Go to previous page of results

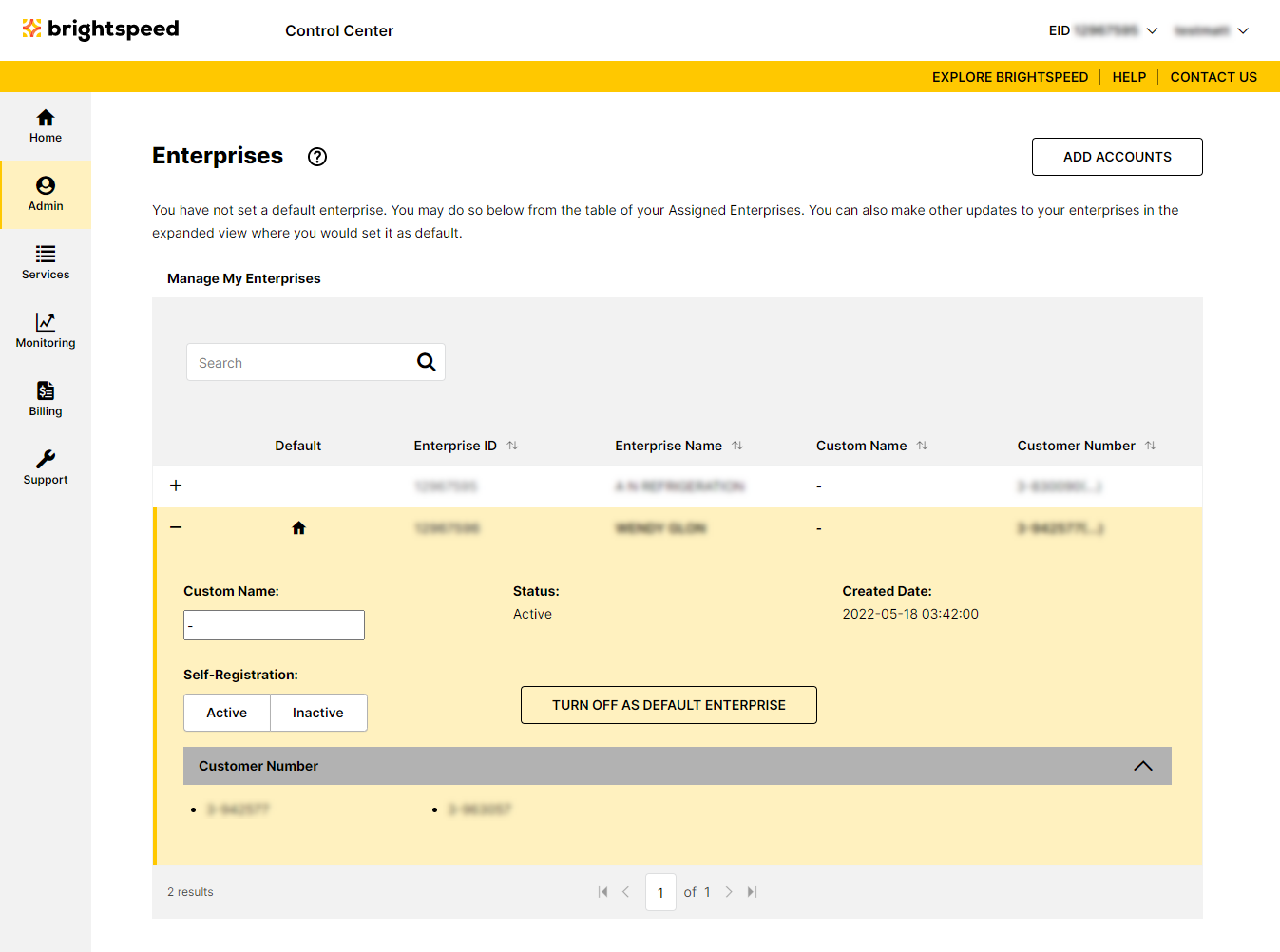pos(625,892)
